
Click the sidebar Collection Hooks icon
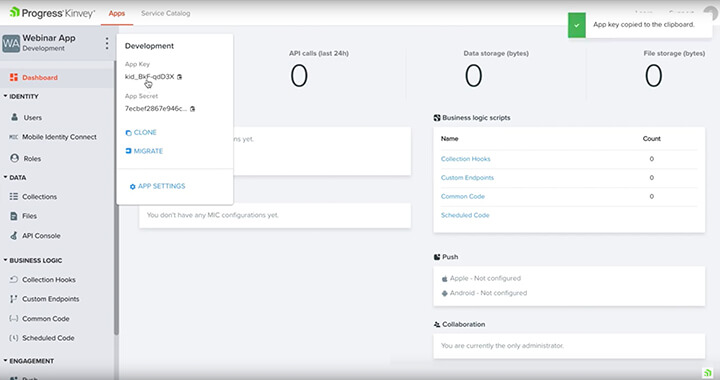tap(14, 279)
